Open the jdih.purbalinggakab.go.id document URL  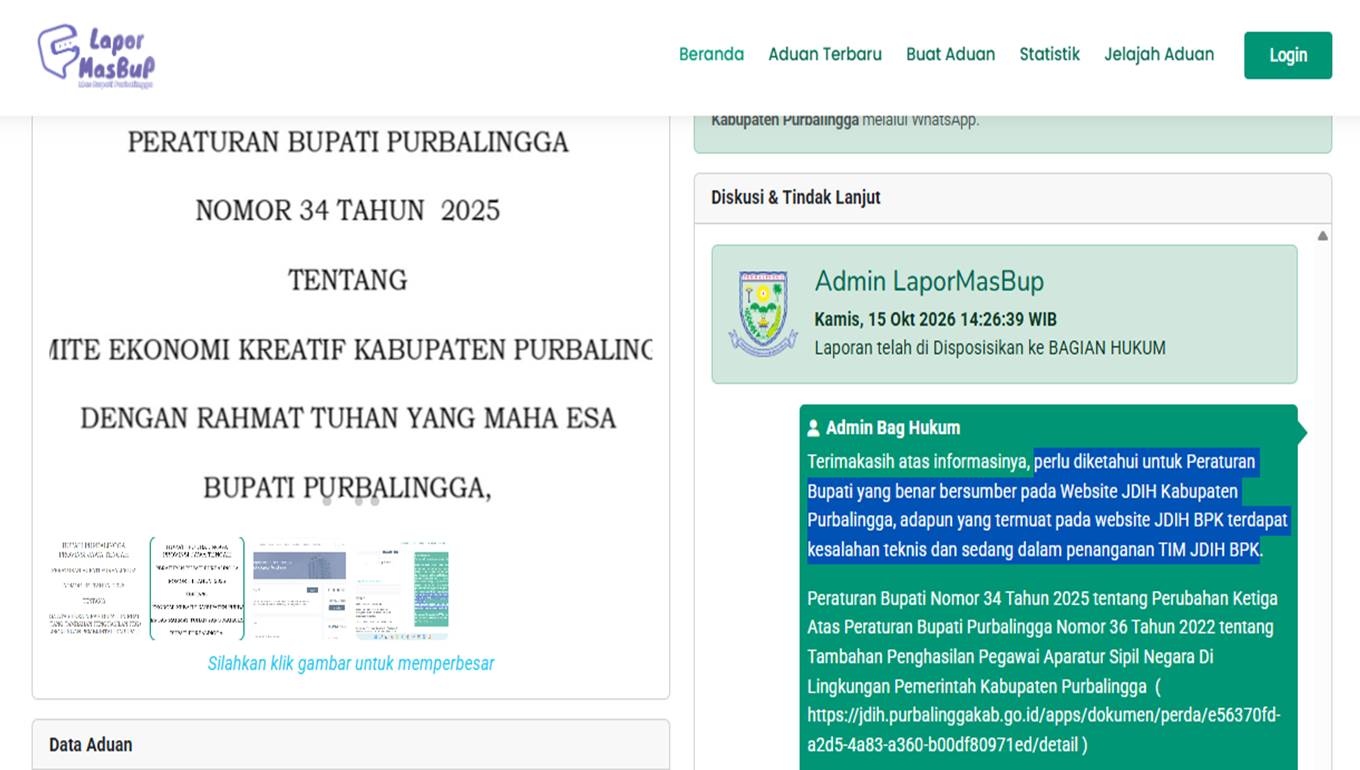[1044, 730]
